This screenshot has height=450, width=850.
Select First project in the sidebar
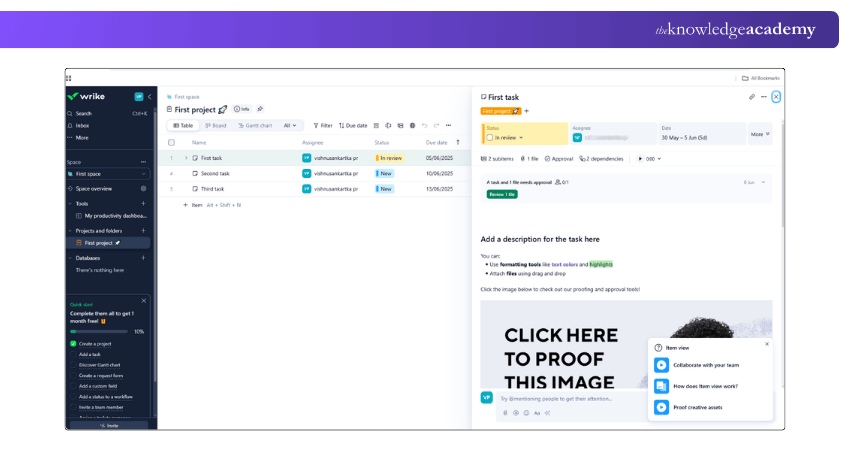point(108,243)
